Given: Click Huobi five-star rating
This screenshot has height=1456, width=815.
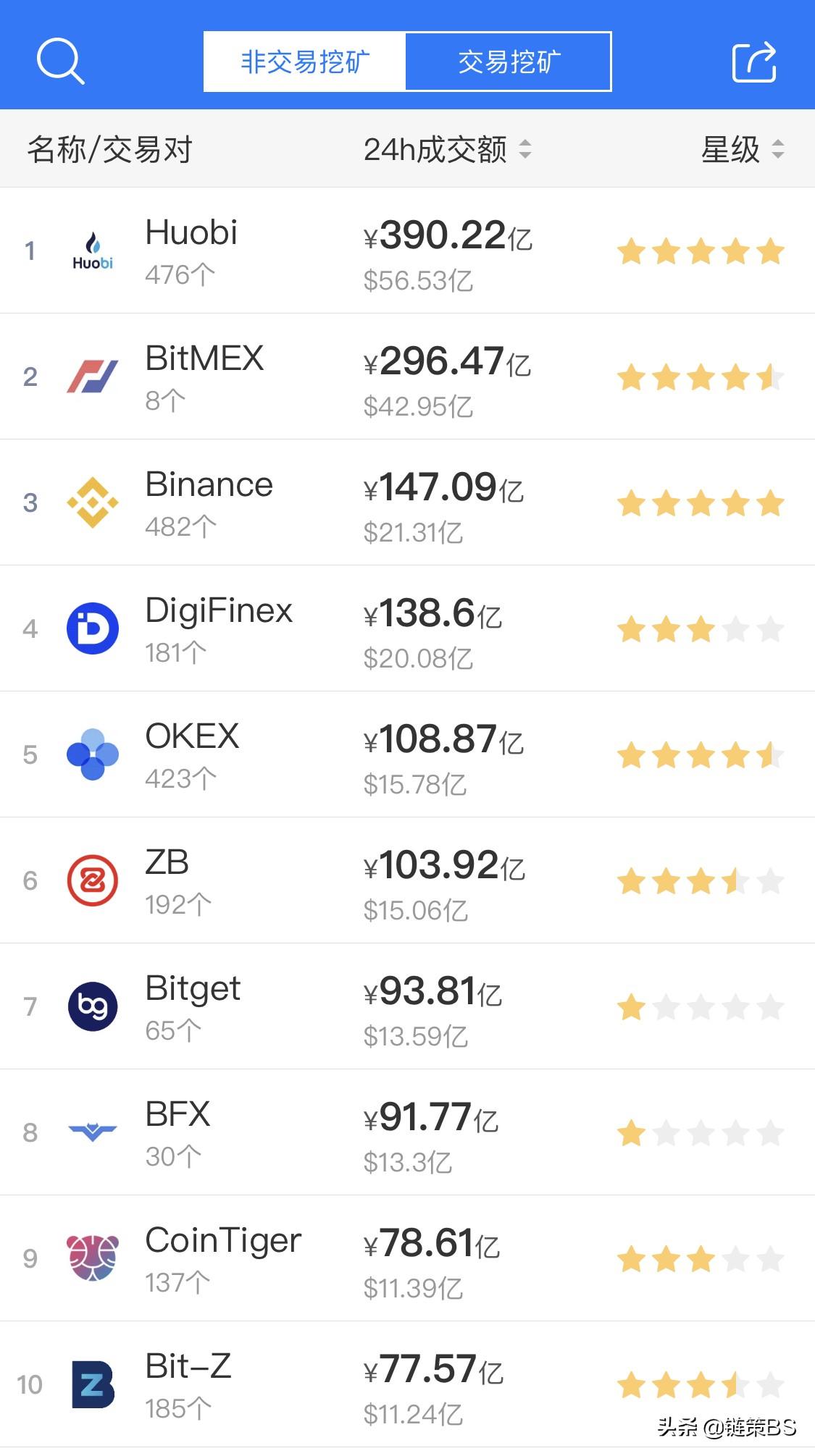Looking at the screenshot, I should tap(701, 252).
